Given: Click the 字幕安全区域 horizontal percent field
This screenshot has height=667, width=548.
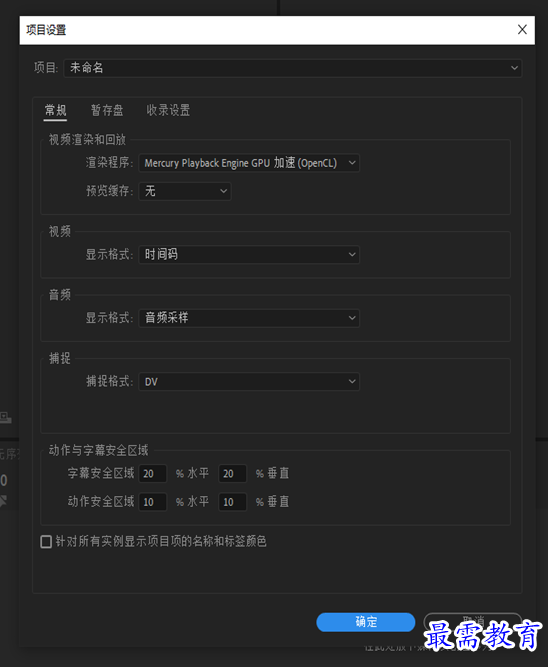Looking at the screenshot, I should click(153, 473).
